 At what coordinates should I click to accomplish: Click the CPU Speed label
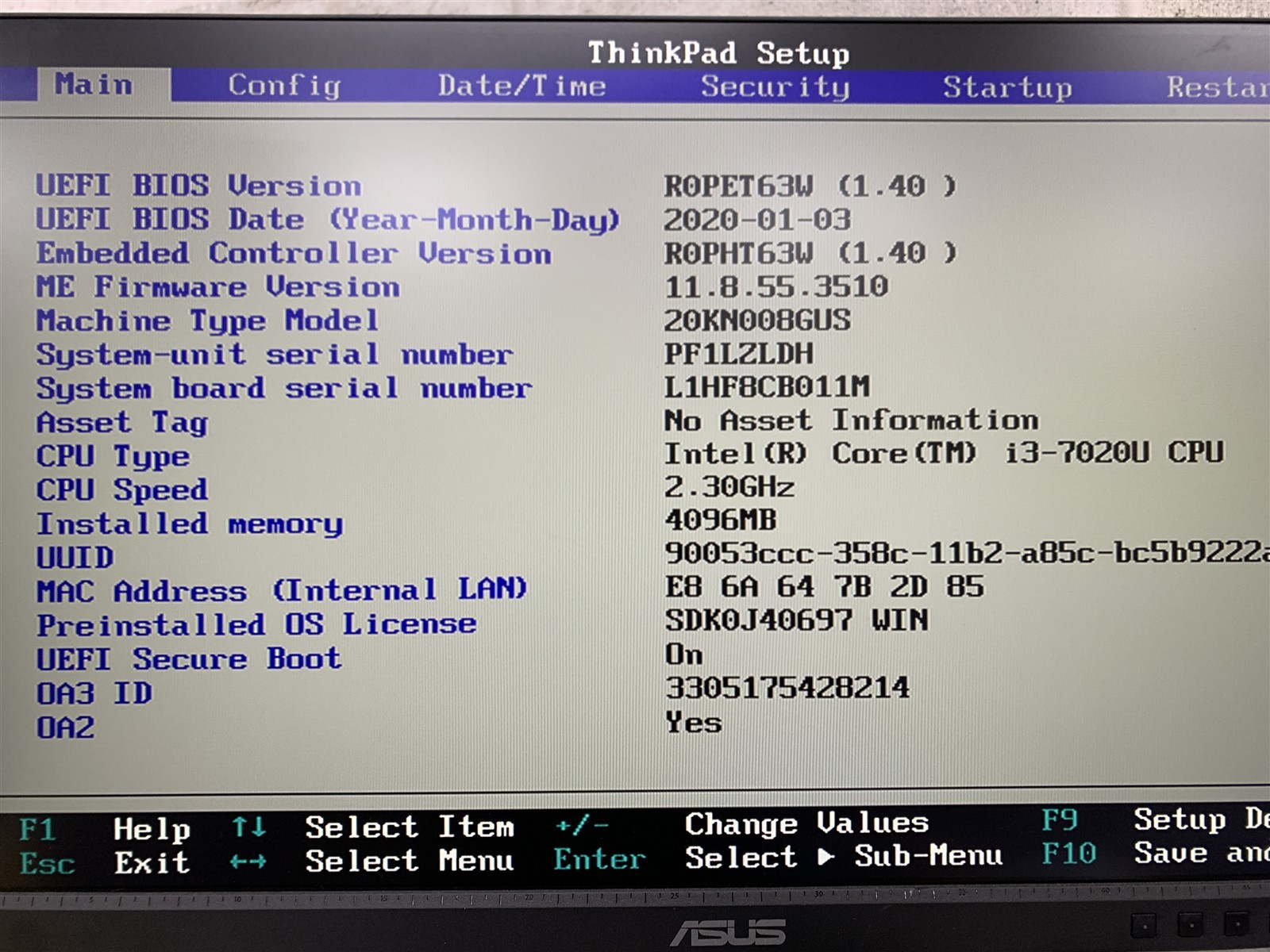(122, 490)
